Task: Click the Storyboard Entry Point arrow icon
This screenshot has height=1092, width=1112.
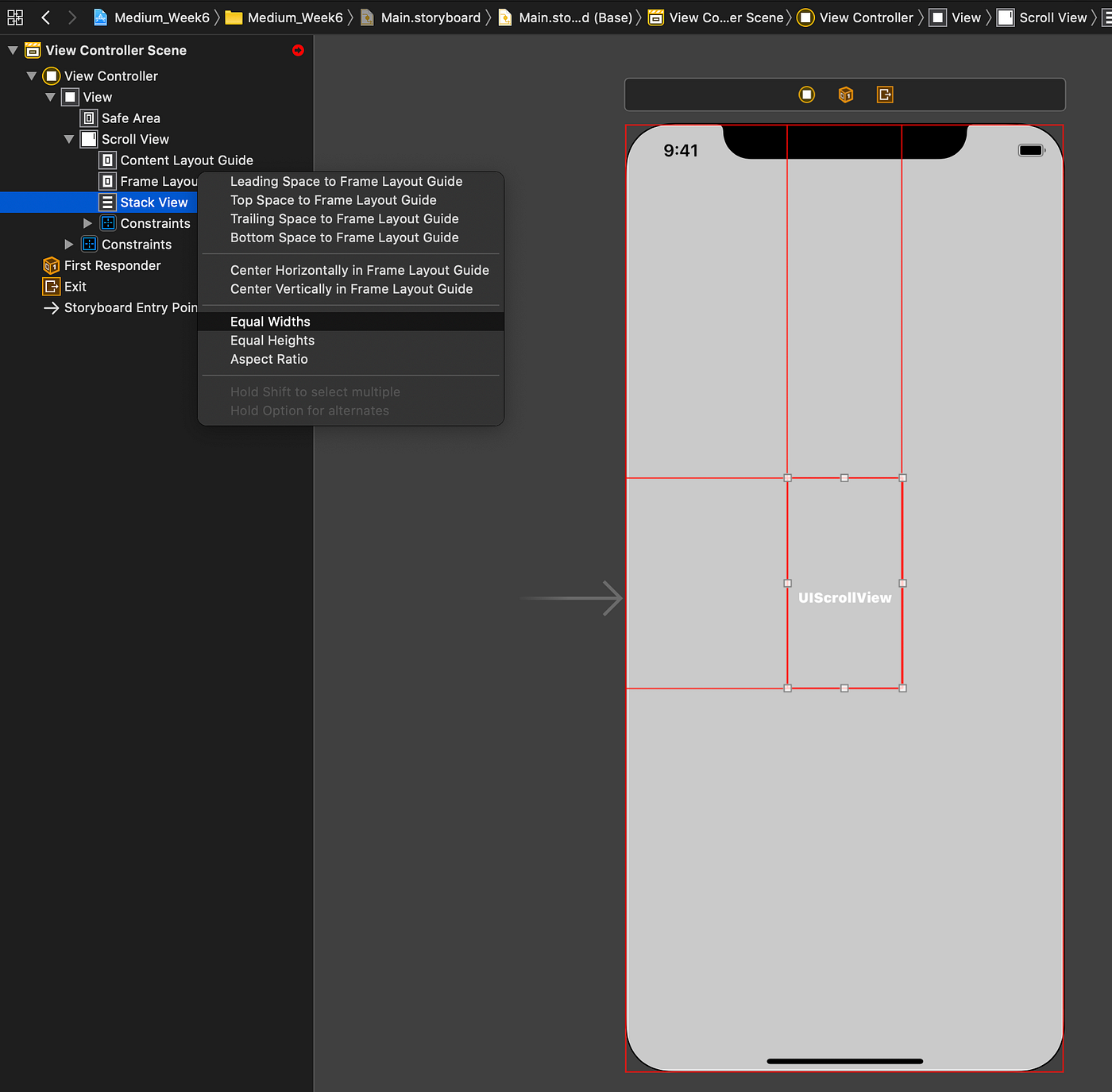Action: tap(50, 307)
